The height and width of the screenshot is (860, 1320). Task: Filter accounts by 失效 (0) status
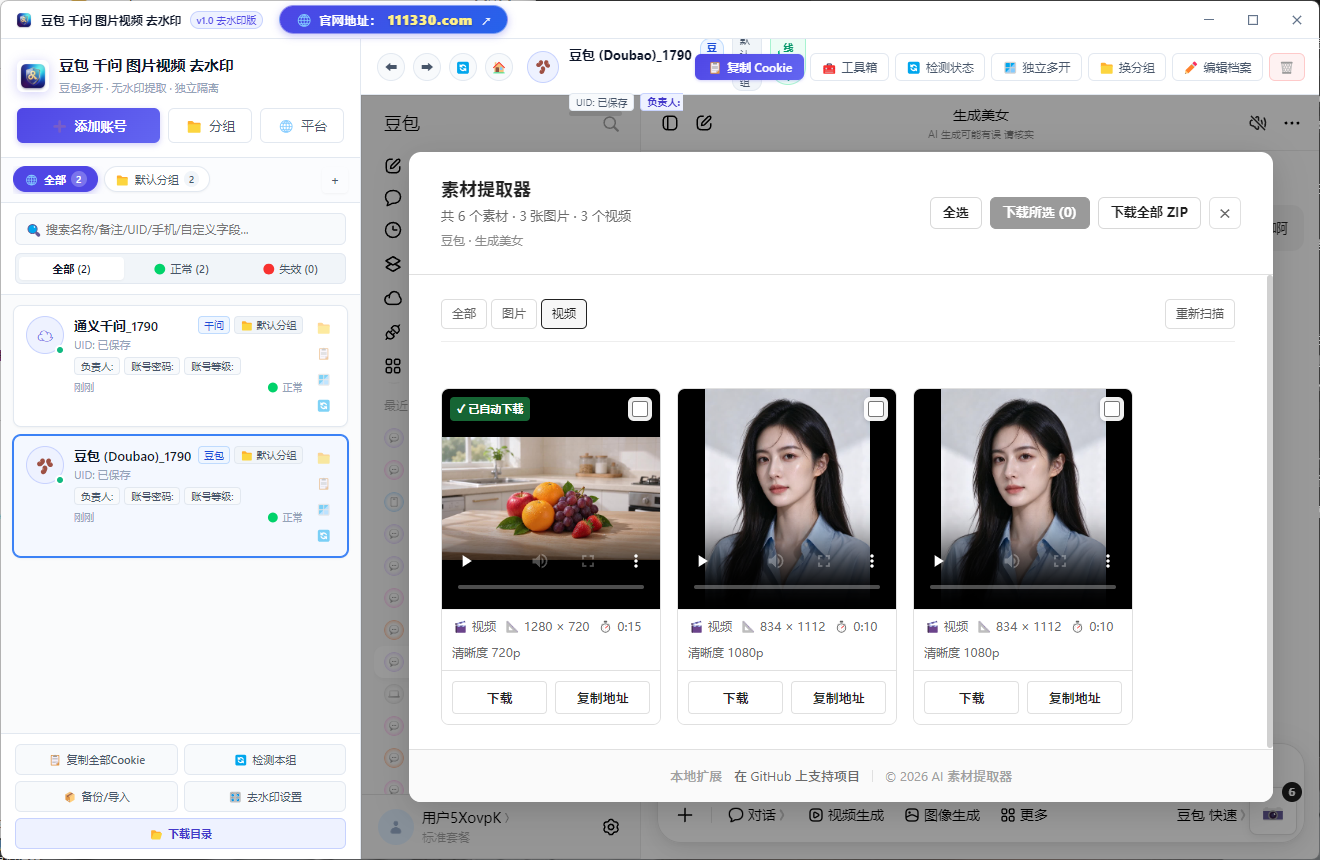click(290, 269)
